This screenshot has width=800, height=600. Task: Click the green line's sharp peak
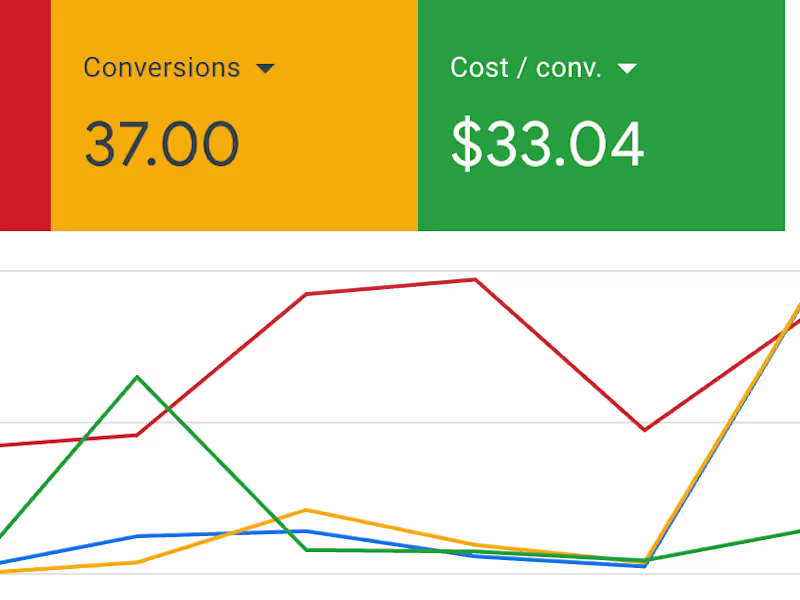click(x=138, y=377)
